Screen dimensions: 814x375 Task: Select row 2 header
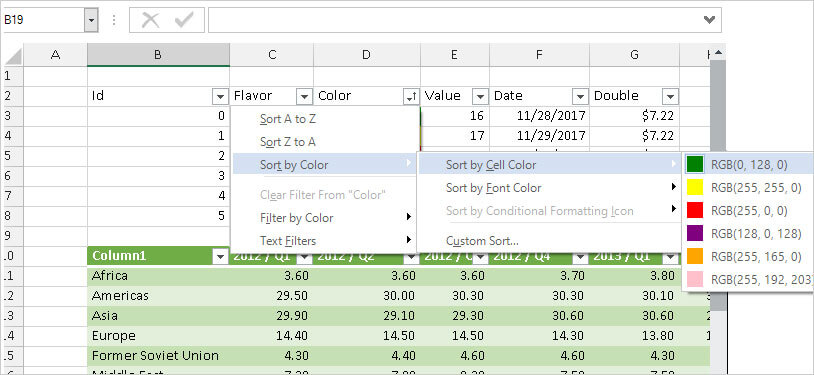[10, 96]
